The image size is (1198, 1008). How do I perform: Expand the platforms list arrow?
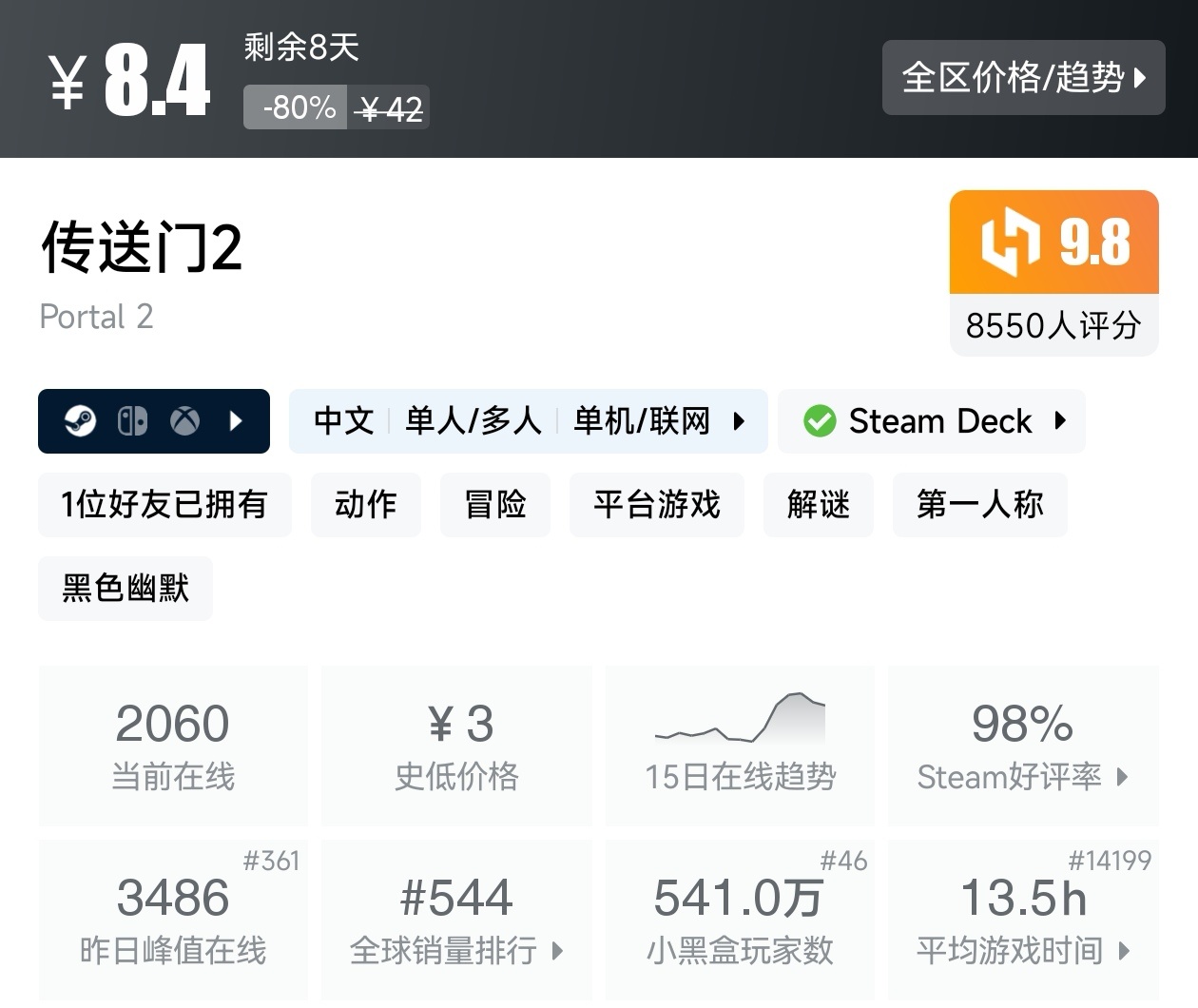tap(236, 420)
